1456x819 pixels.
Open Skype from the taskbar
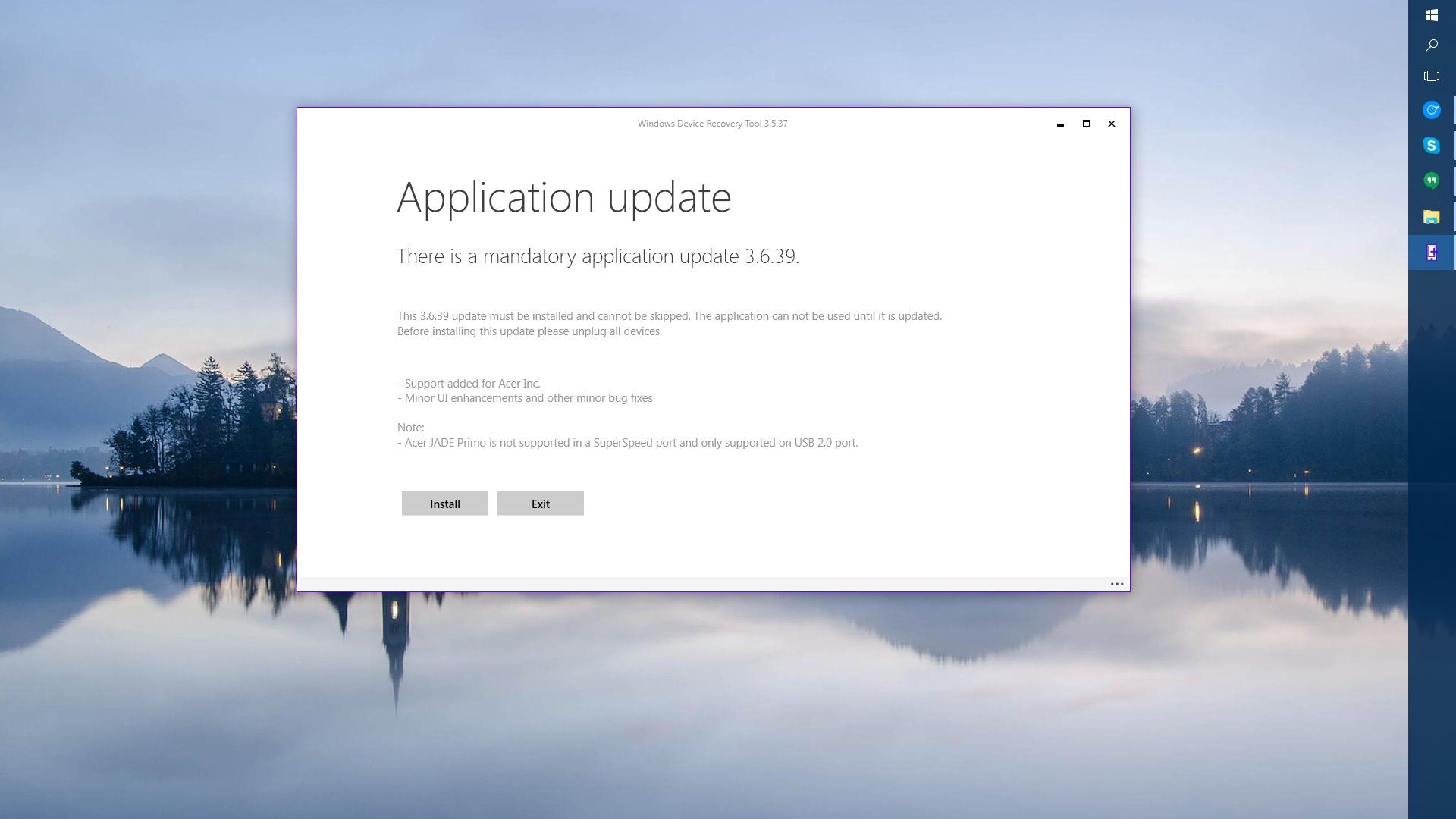(1432, 146)
